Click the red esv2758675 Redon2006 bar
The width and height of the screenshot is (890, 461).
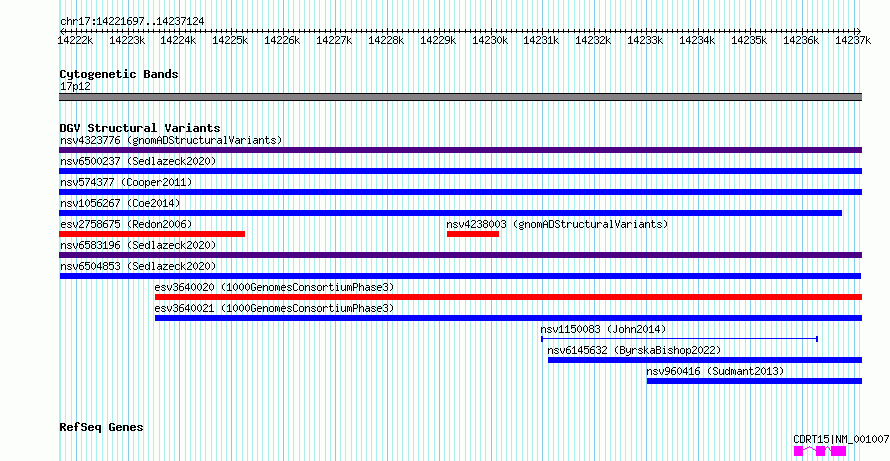152,234
